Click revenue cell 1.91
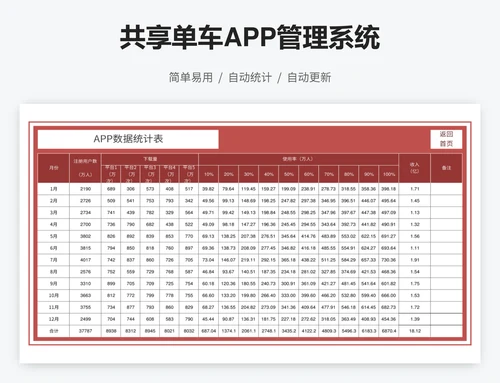The width and height of the screenshot is (500, 383). (x=414, y=260)
